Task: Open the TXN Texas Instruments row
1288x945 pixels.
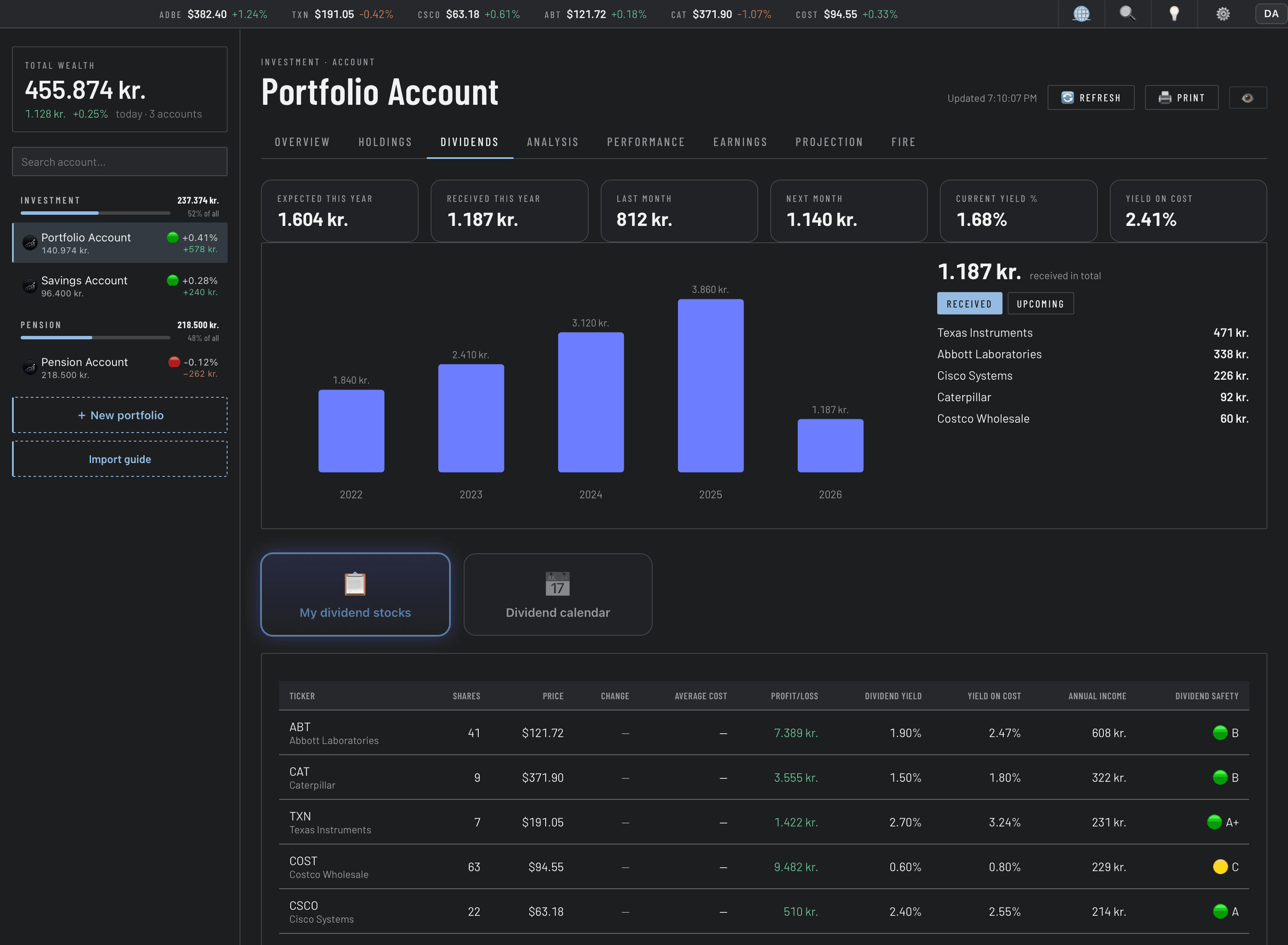Action: (764, 822)
